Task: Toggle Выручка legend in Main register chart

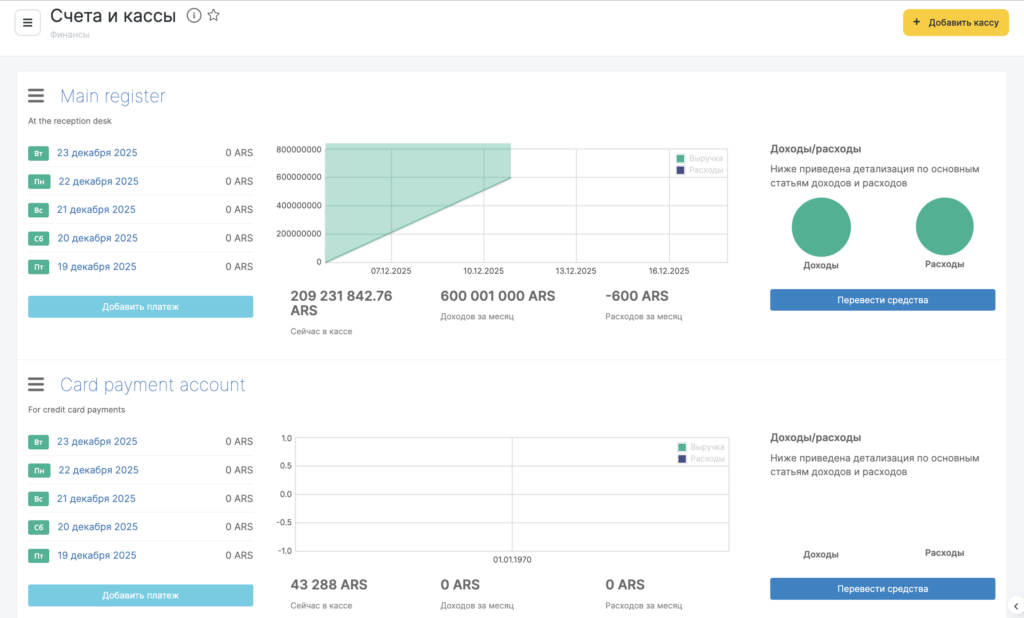Action: point(699,158)
